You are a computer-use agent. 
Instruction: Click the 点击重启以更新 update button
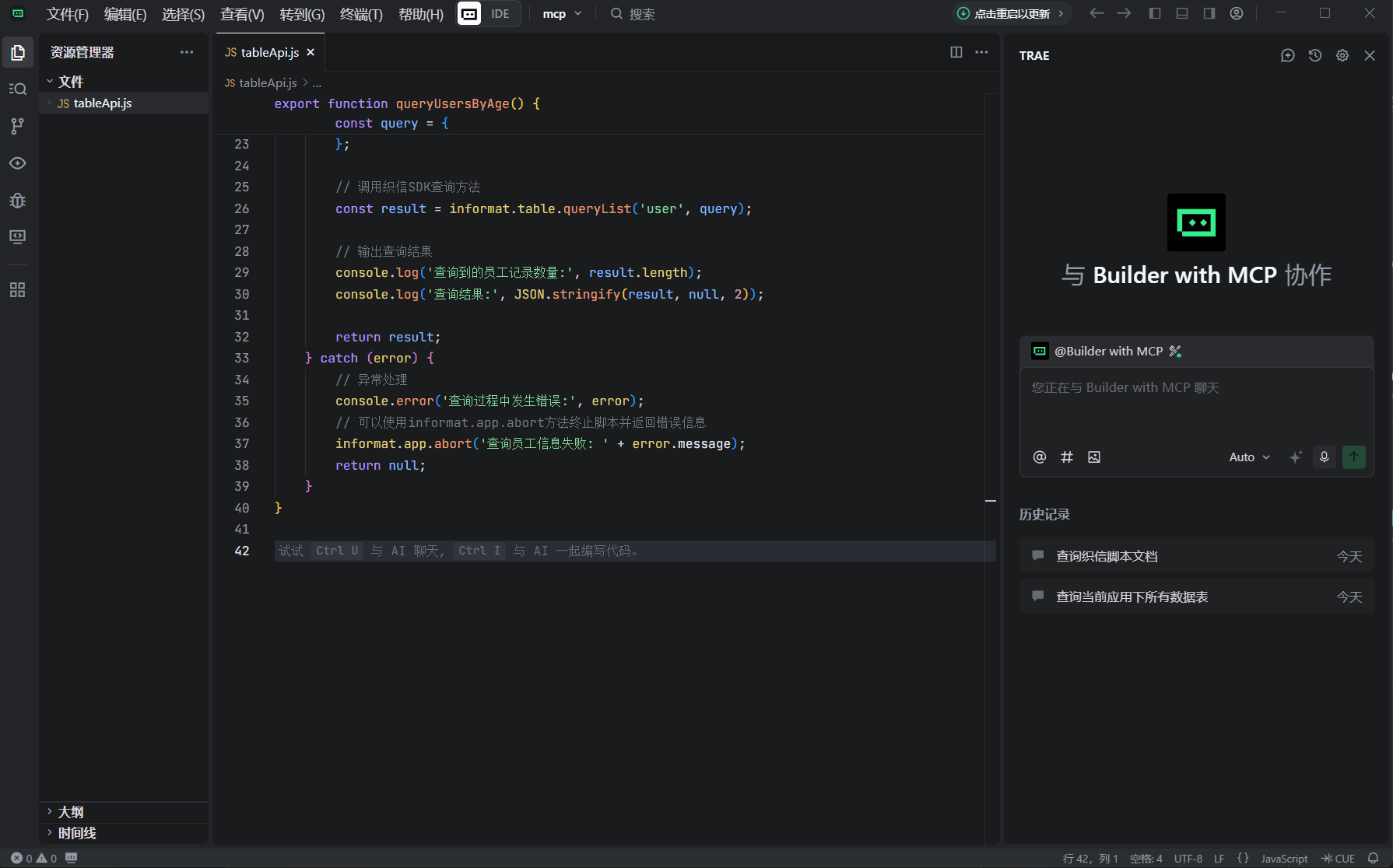1012,14
